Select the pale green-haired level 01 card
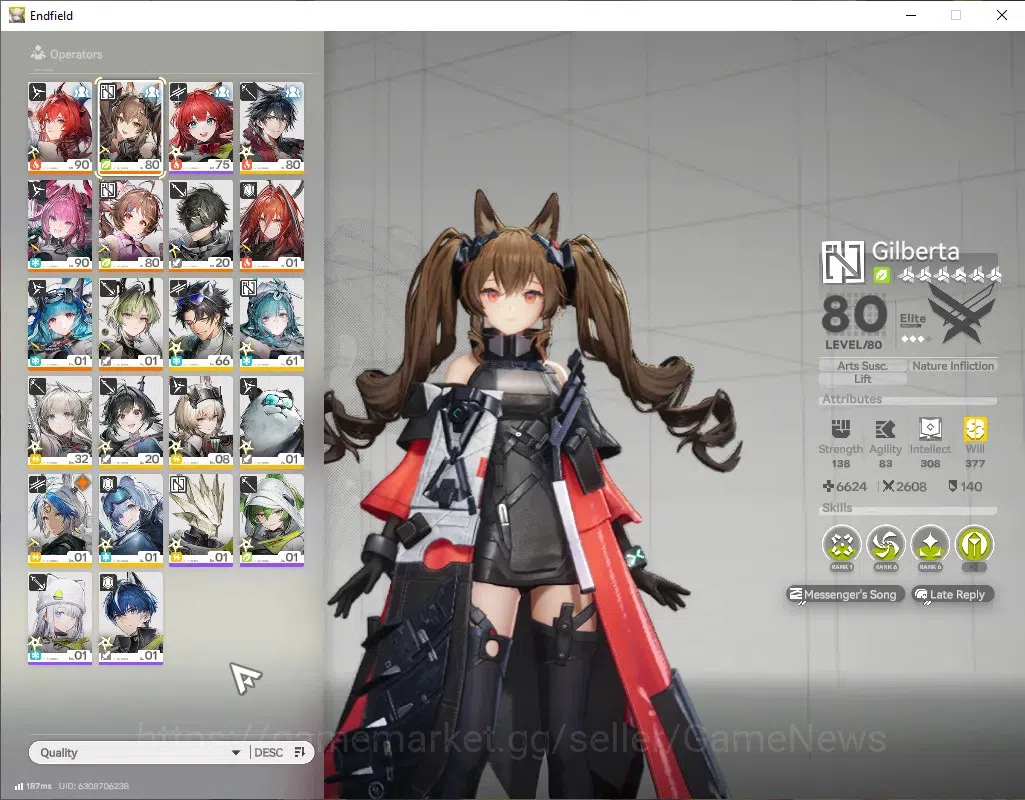This screenshot has height=800, width=1025. (x=131, y=324)
